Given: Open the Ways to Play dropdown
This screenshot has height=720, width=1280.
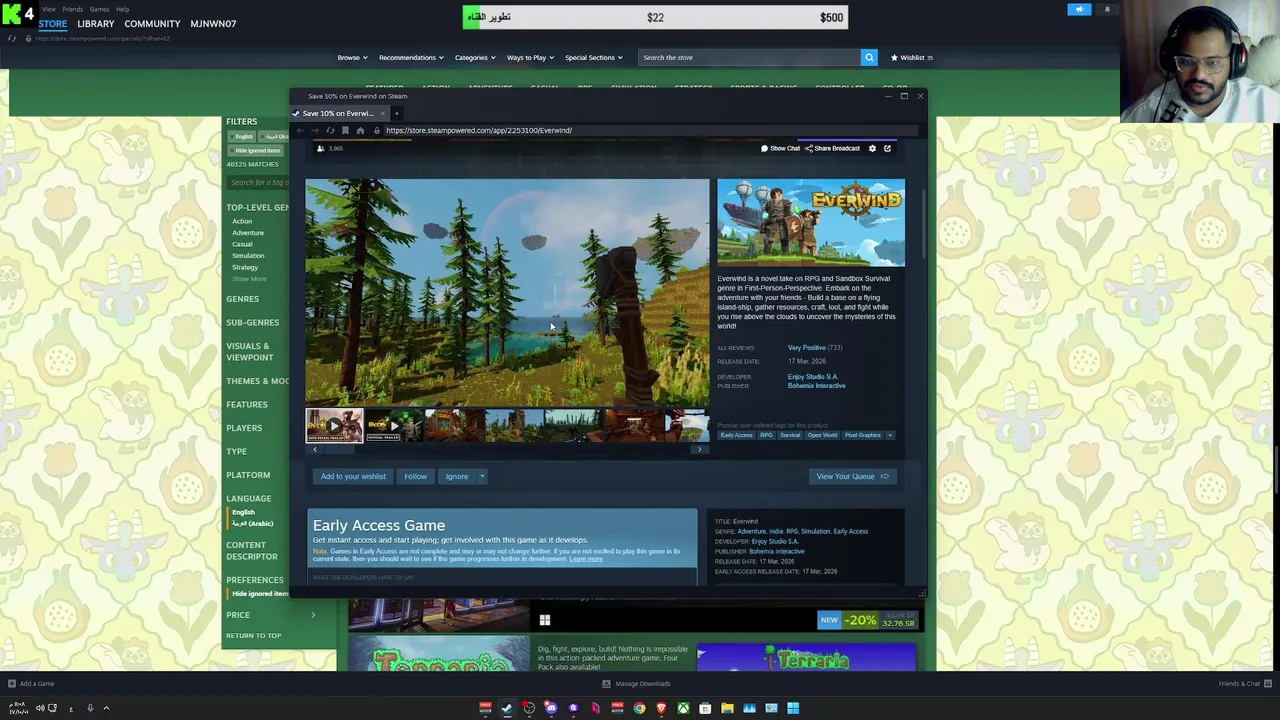Looking at the screenshot, I should [530, 57].
